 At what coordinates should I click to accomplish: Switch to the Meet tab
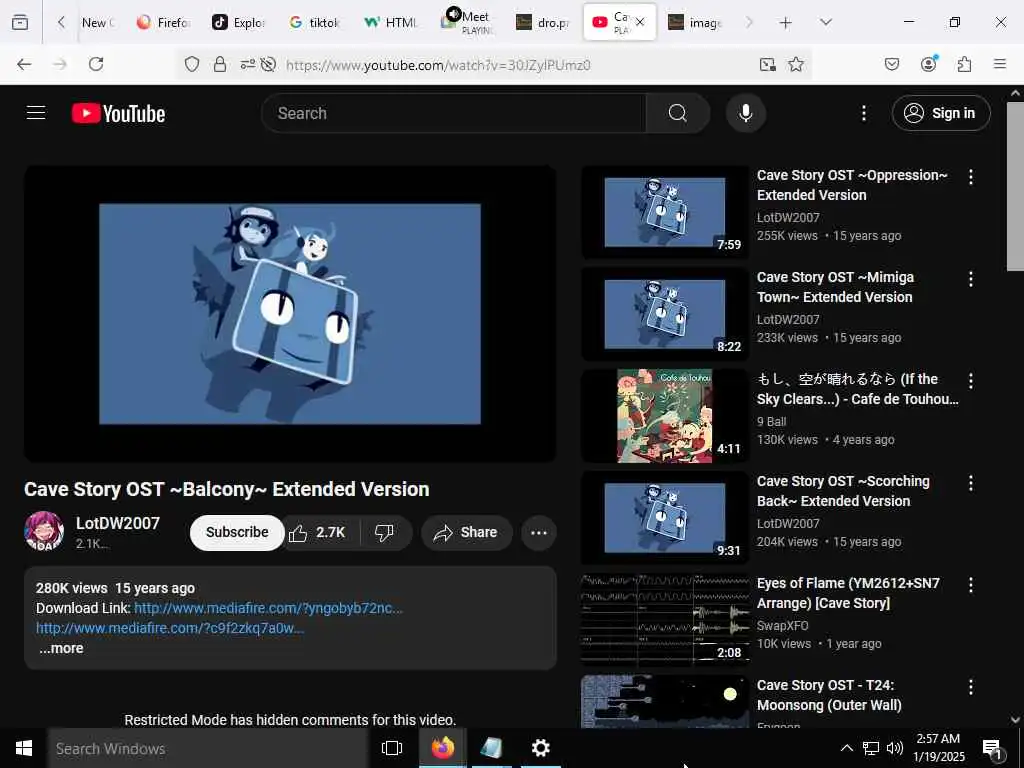pyautogui.click(x=476, y=22)
